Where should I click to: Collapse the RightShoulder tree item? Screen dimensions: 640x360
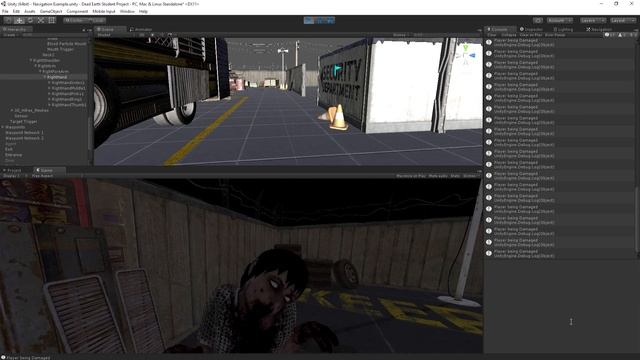31,60
